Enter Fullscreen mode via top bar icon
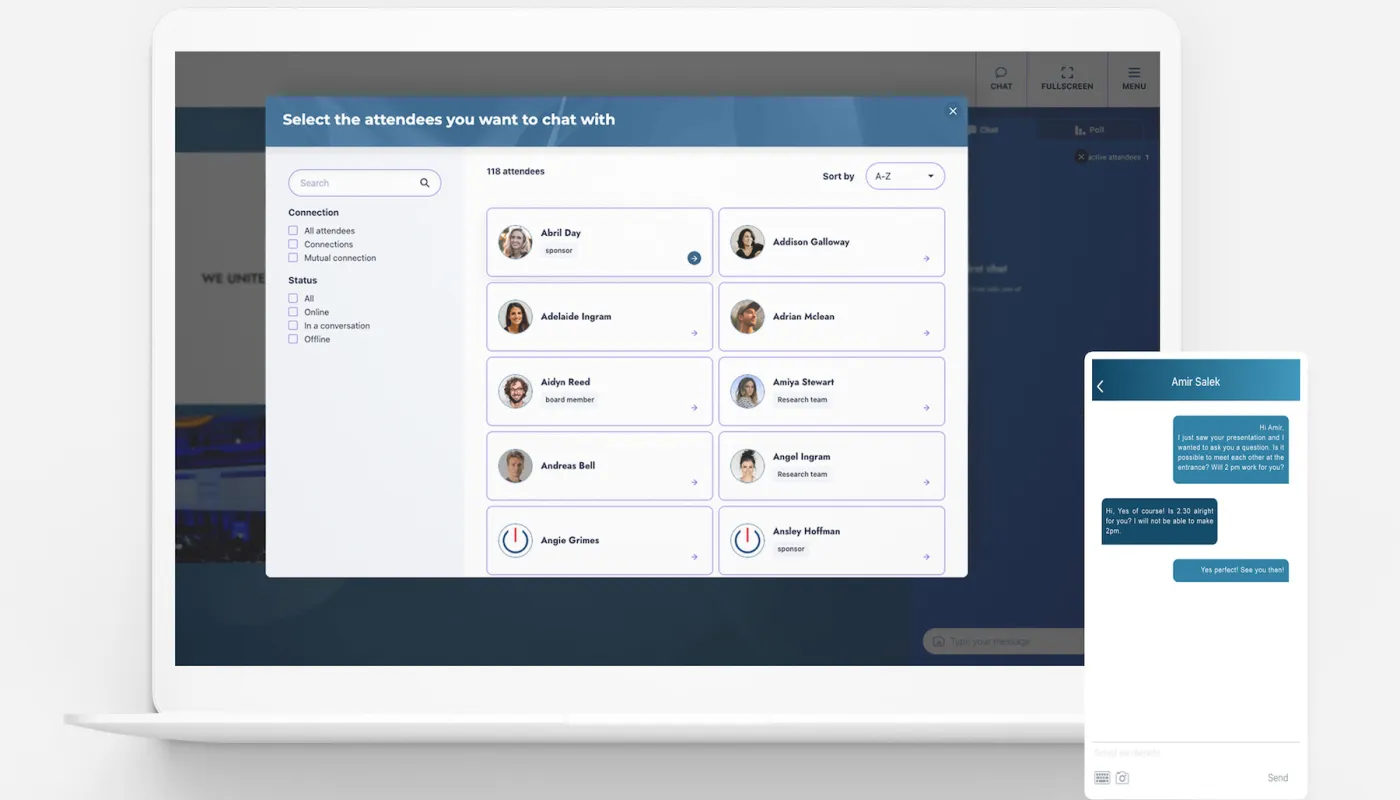Image resolution: width=1400 pixels, height=800 pixels. [x=1067, y=77]
